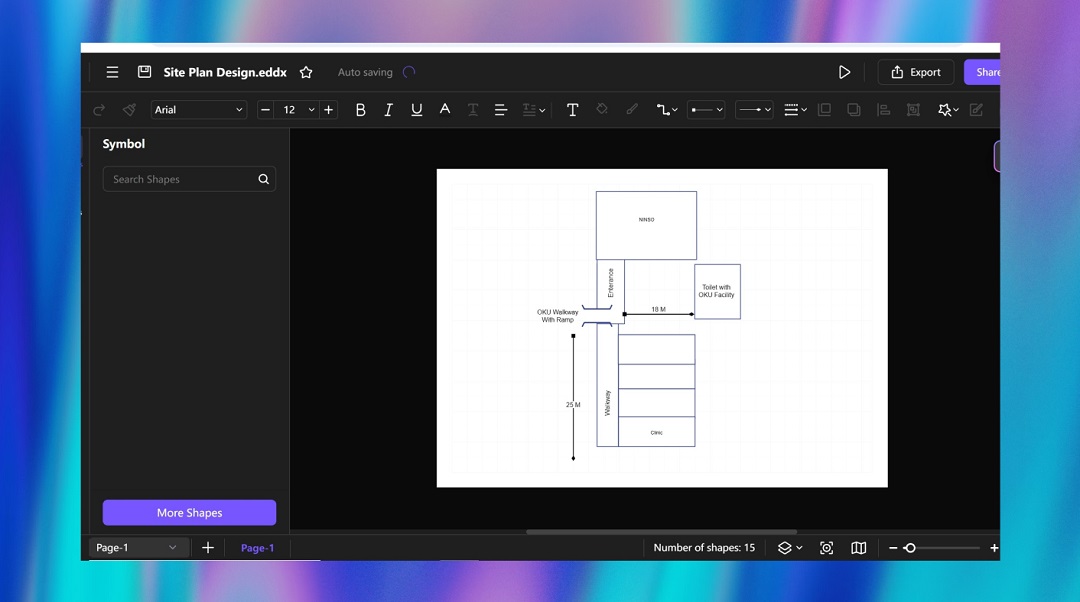
Task: Open the hyperlink tool
Action: click(x=632, y=110)
